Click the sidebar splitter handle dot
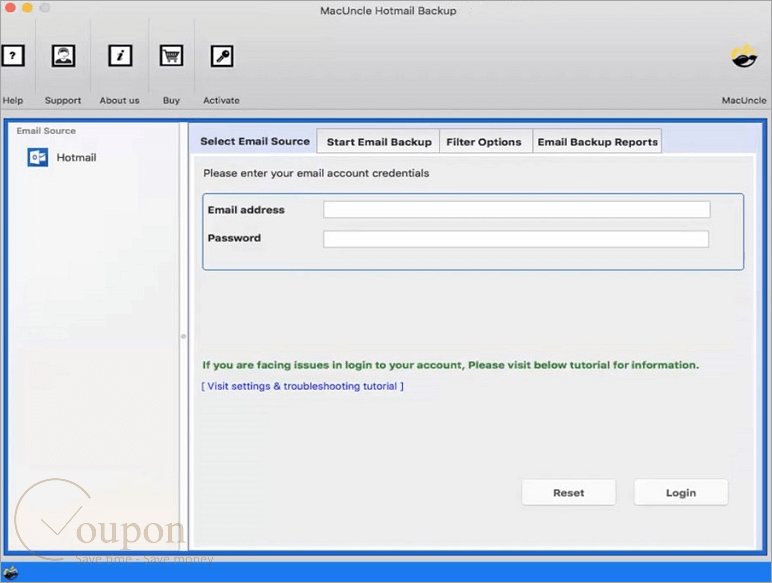772x583 pixels. point(183,336)
